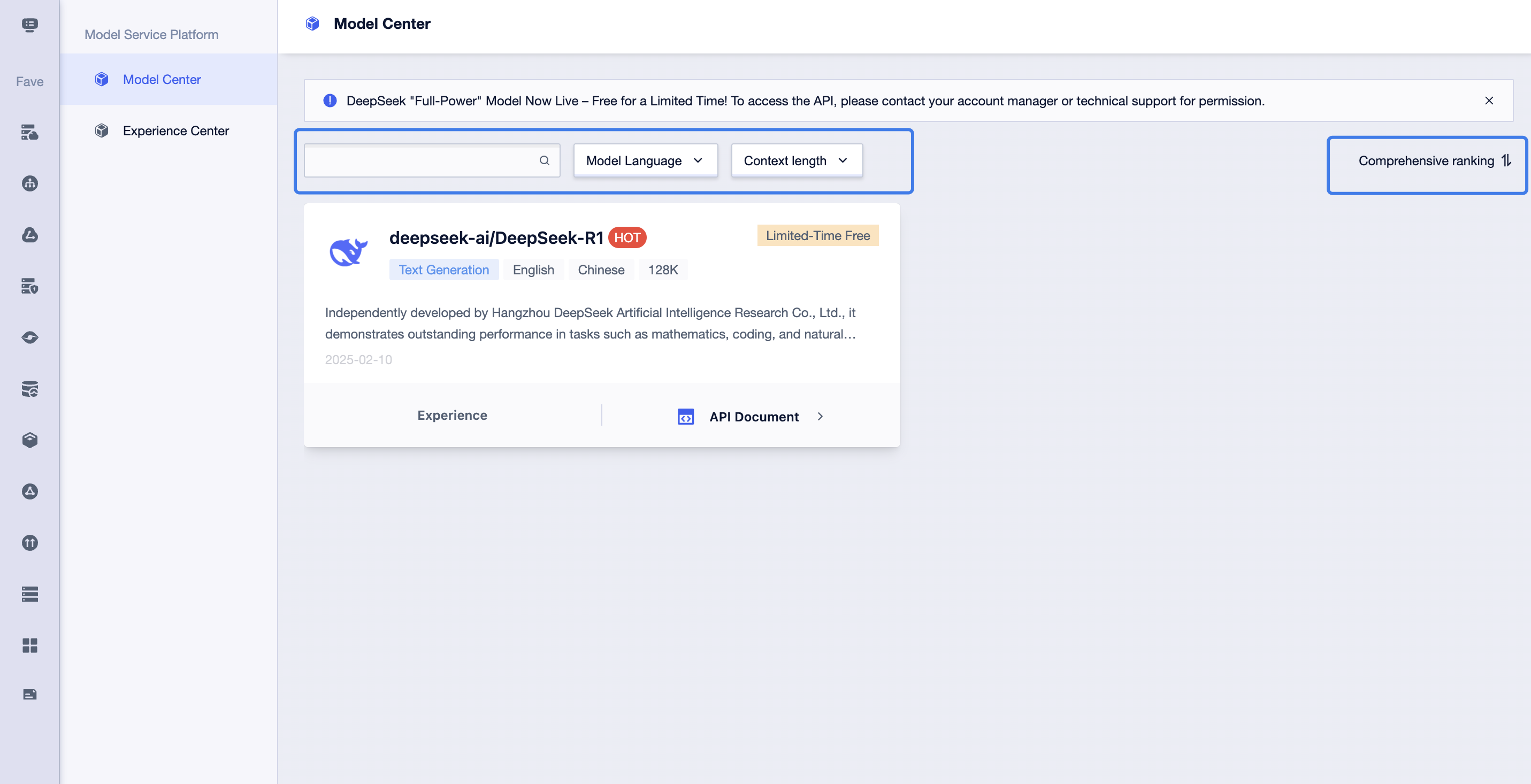This screenshot has width=1531, height=784.
Task: Open the cloud server icon in sidebar
Action: [30, 132]
